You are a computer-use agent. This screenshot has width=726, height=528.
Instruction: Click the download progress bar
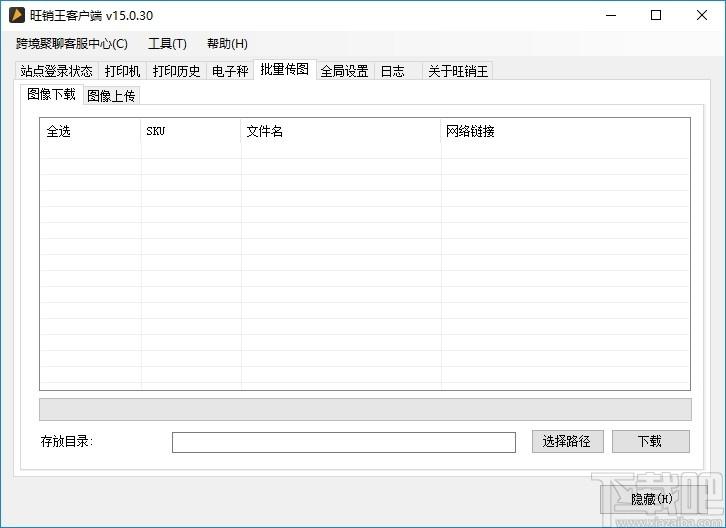pyautogui.click(x=365, y=409)
